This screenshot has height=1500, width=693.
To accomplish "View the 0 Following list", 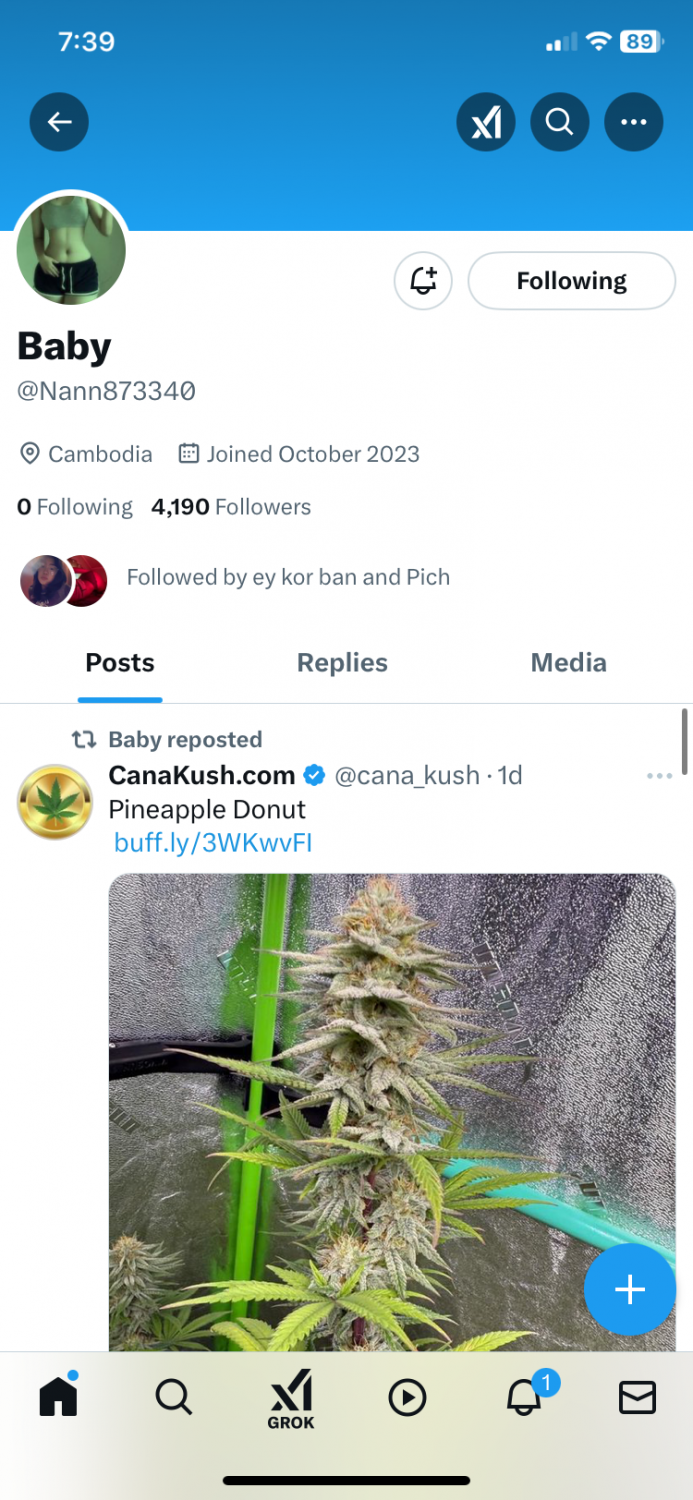I will point(75,507).
